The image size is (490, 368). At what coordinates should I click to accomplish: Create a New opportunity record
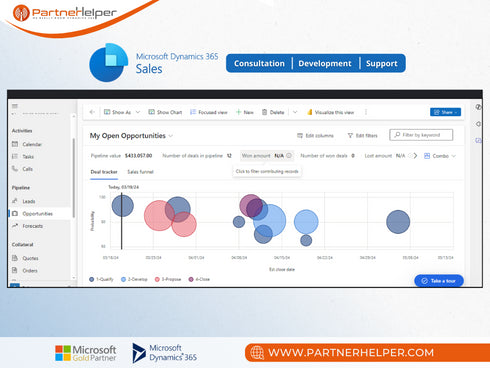pyautogui.click(x=245, y=112)
